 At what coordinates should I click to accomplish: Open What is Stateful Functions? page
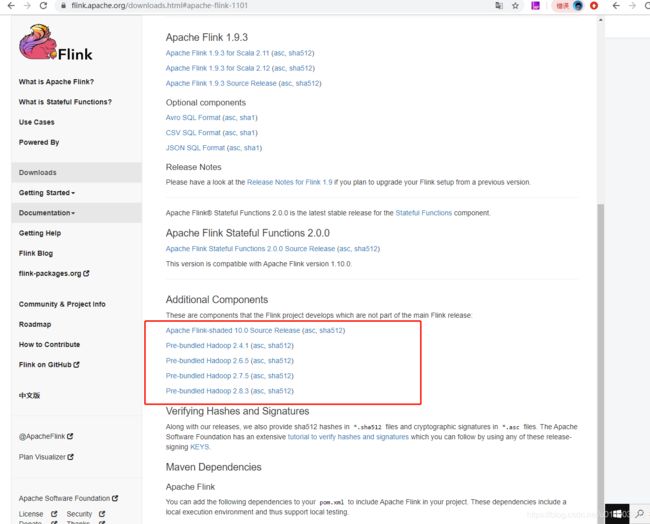(65, 102)
